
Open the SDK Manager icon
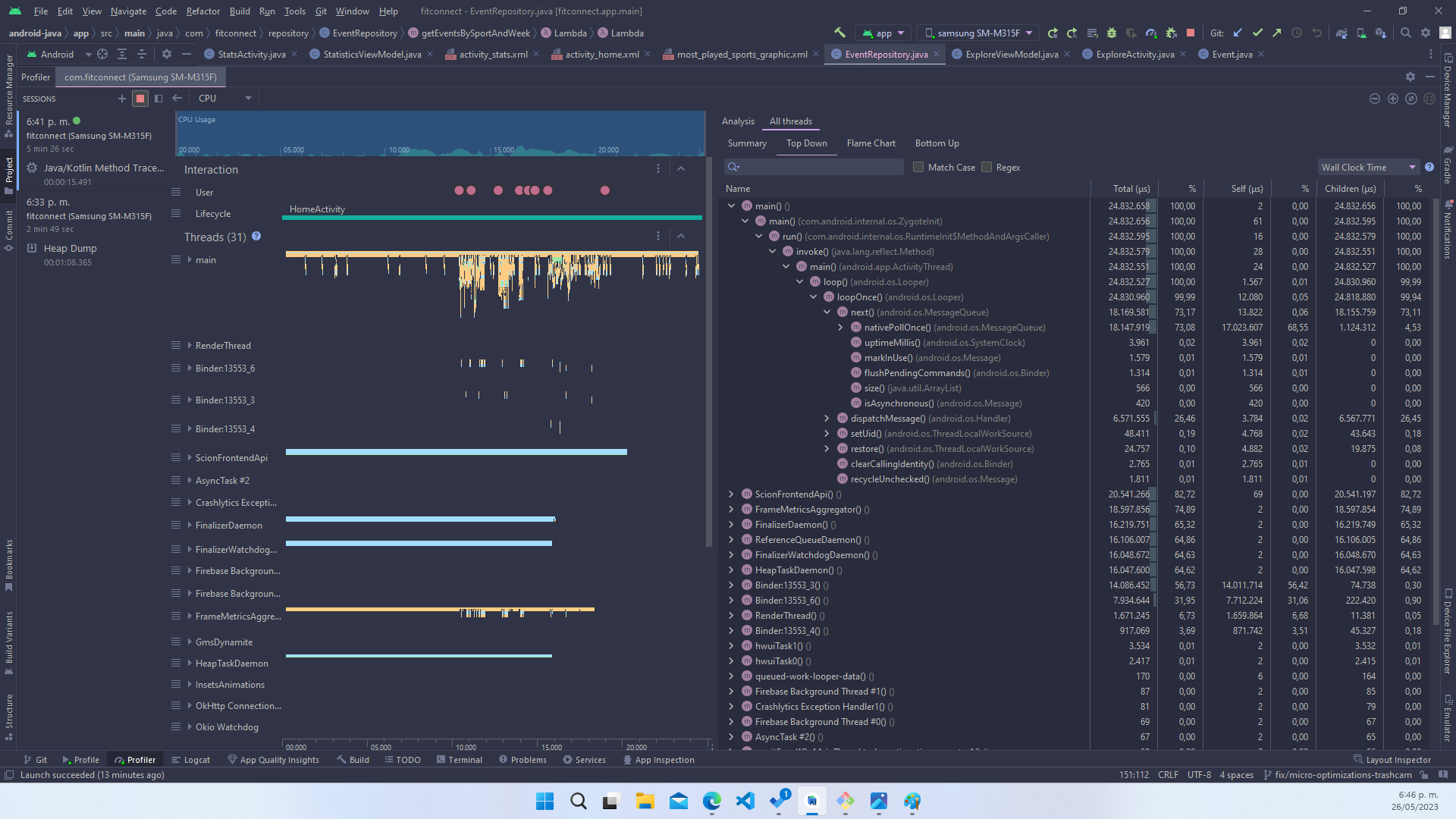(x=1381, y=33)
